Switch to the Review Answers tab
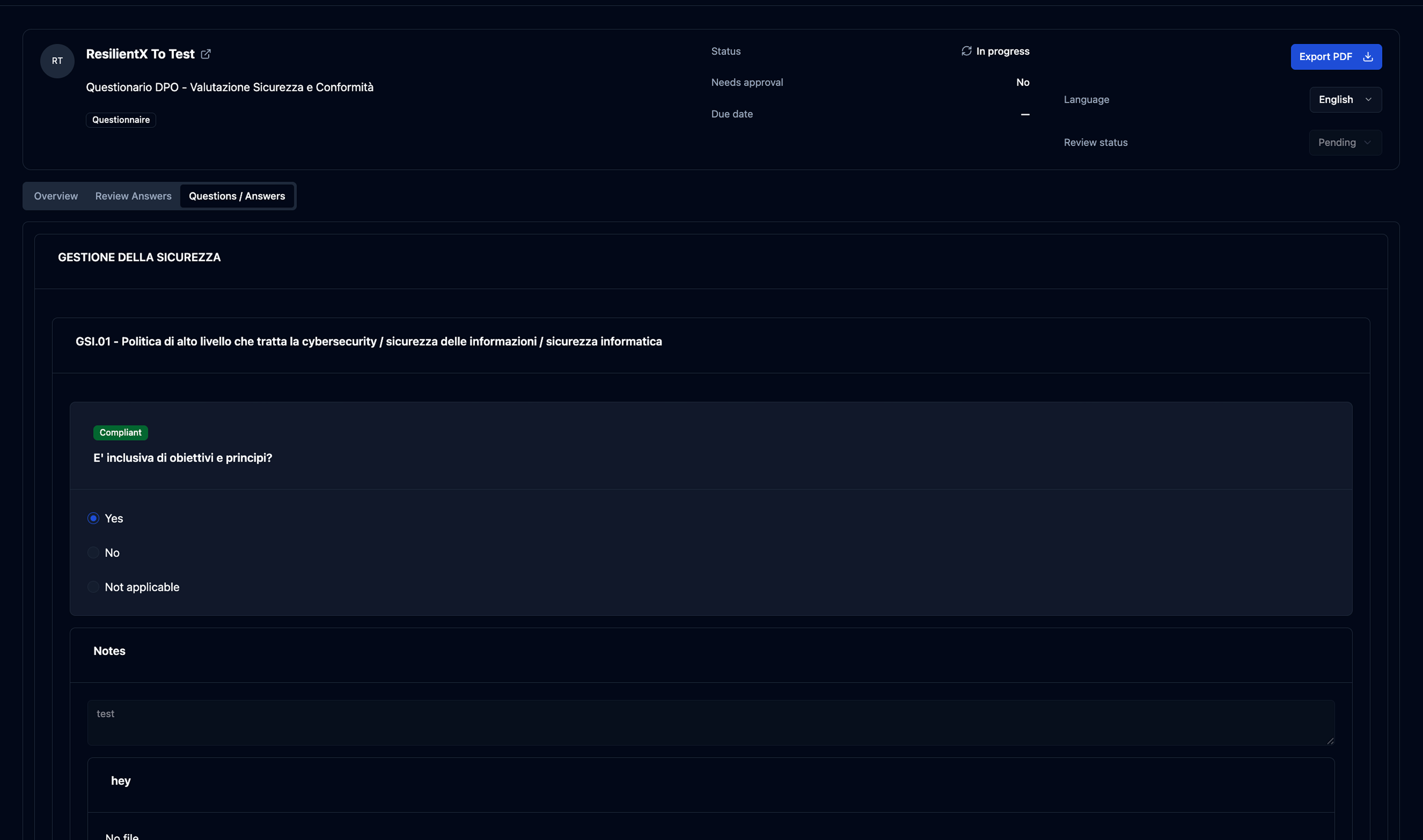The image size is (1423, 840). tap(133, 196)
